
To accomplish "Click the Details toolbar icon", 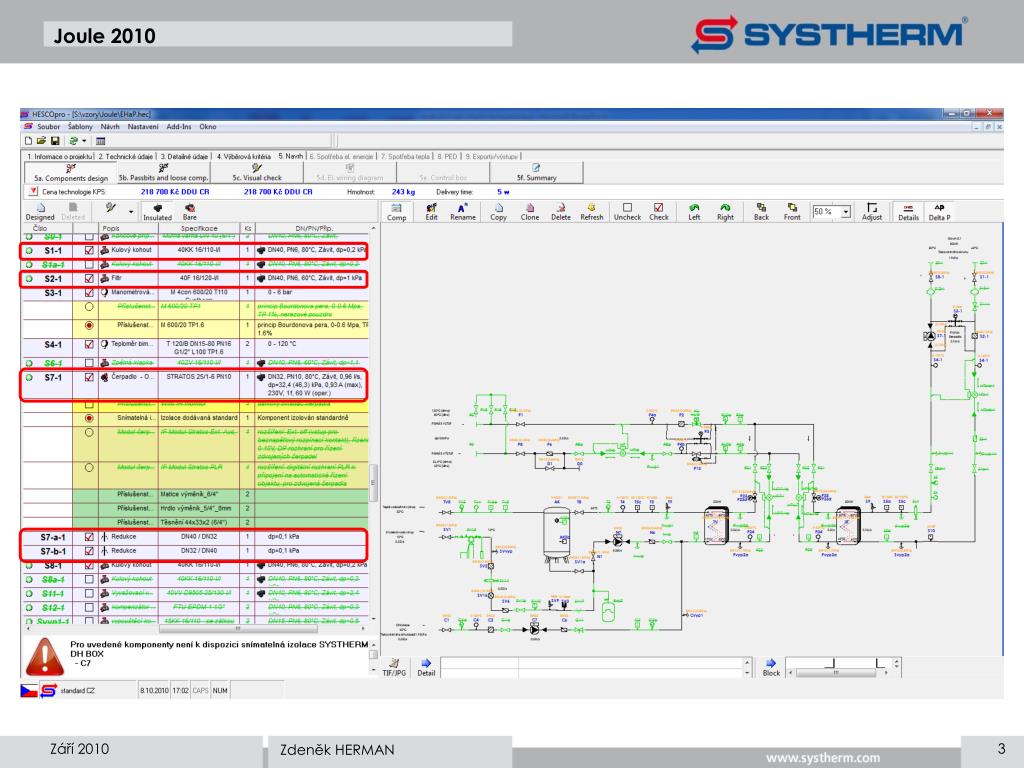I will [x=908, y=212].
